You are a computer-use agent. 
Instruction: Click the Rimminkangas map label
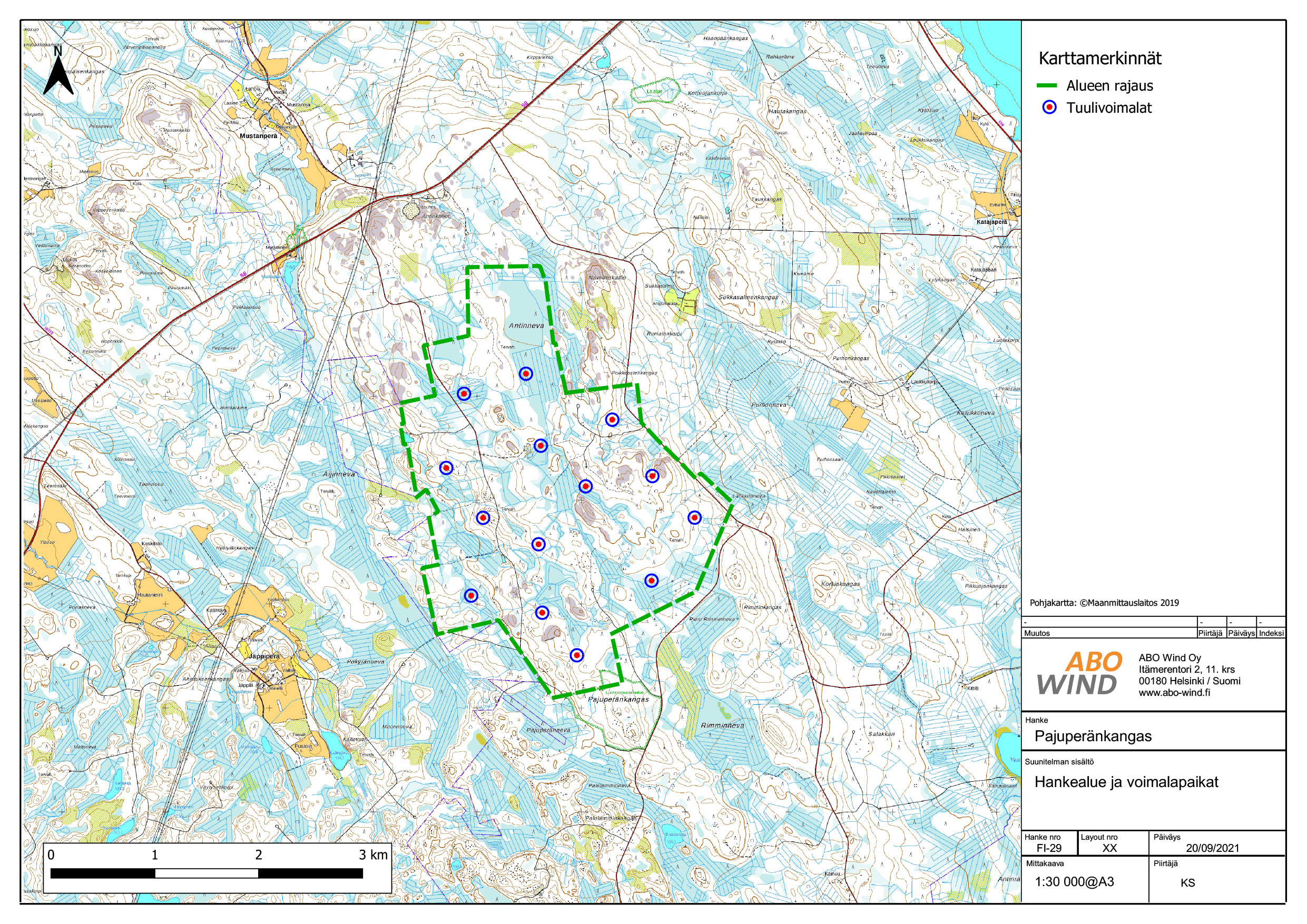coord(762,607)
